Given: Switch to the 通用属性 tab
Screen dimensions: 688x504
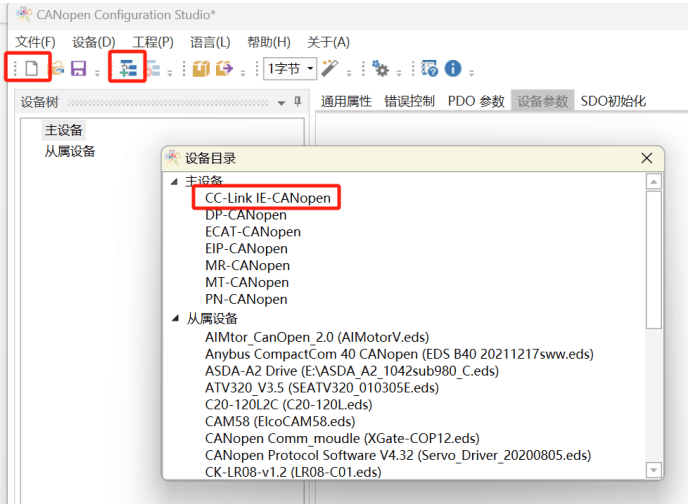Looking at the screenshot, I should tap(346, 101).
